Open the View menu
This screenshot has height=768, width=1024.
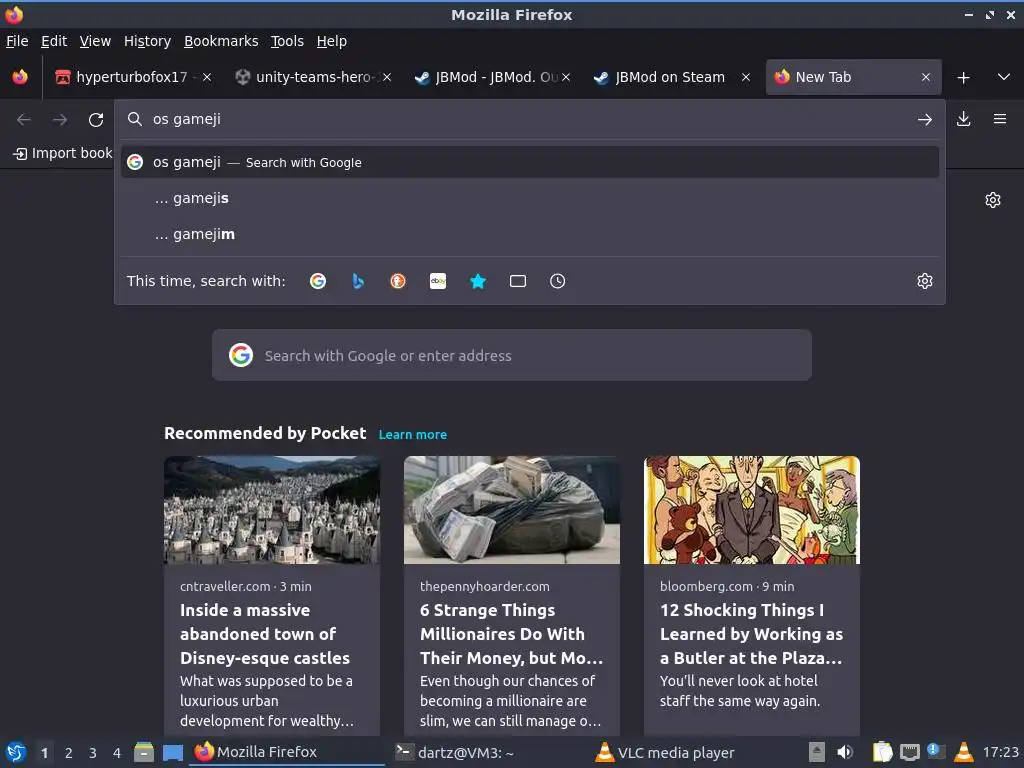coord(95,41)
